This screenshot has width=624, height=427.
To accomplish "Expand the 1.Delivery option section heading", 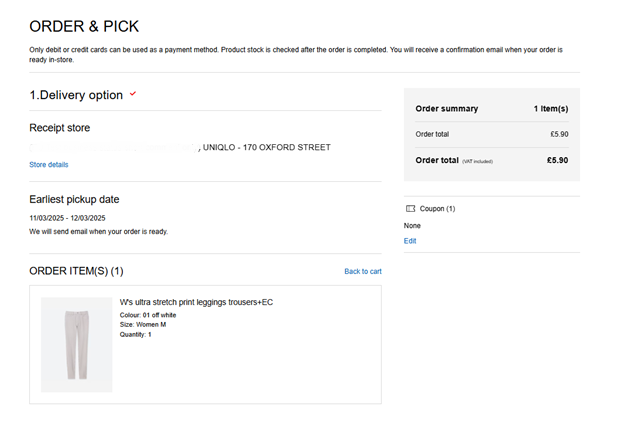I will [76, 95].
